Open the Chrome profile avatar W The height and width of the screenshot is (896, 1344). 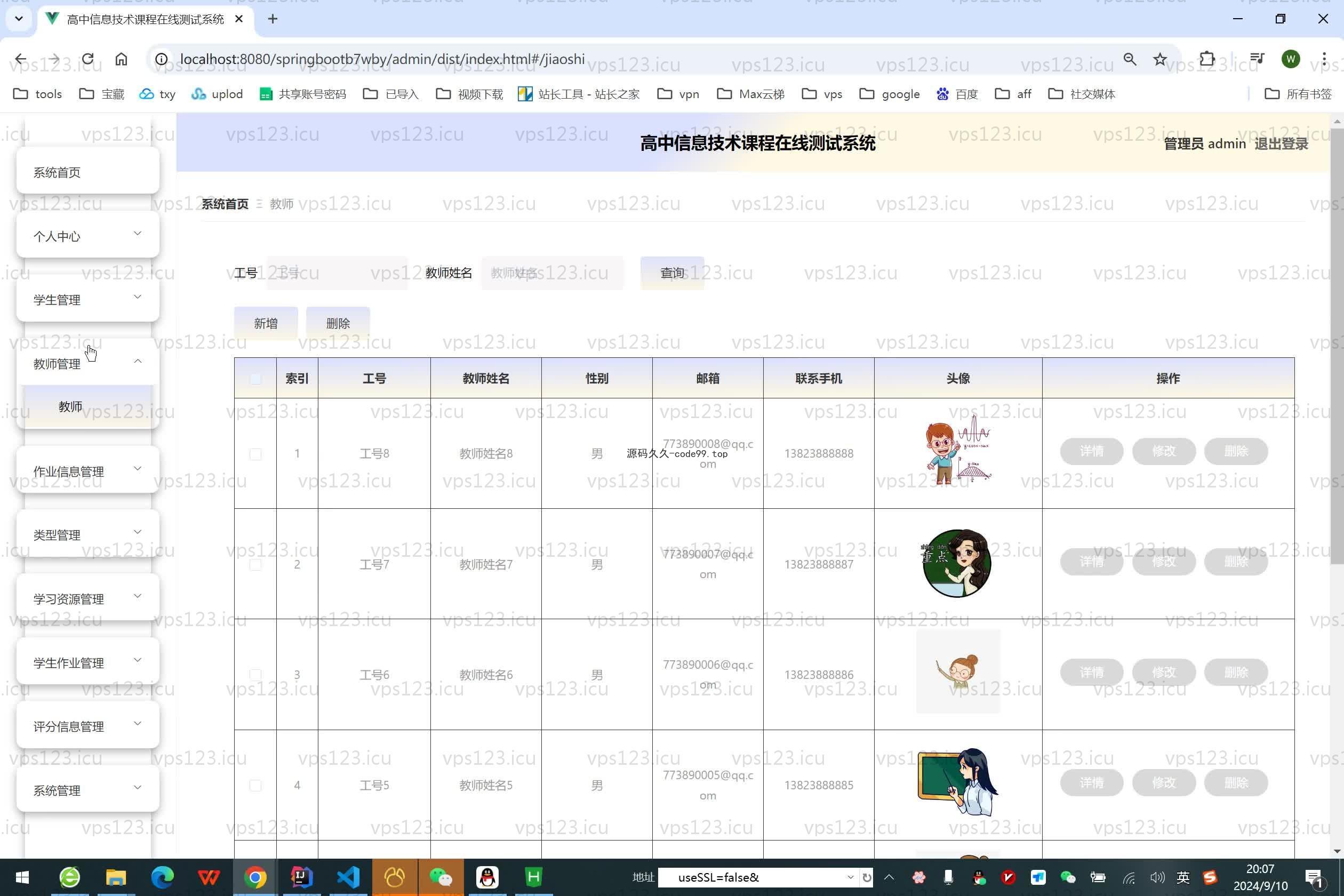[1290, 59]
